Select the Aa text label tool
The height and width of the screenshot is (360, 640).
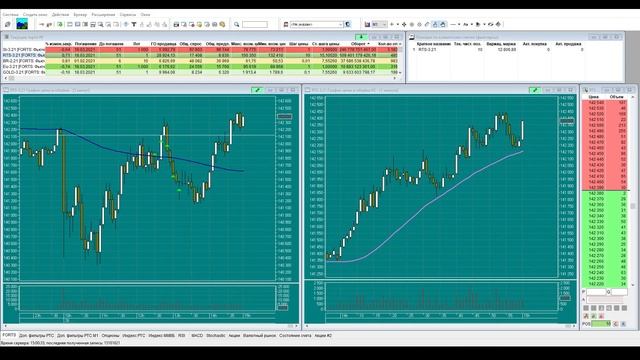tap(465, 24)
